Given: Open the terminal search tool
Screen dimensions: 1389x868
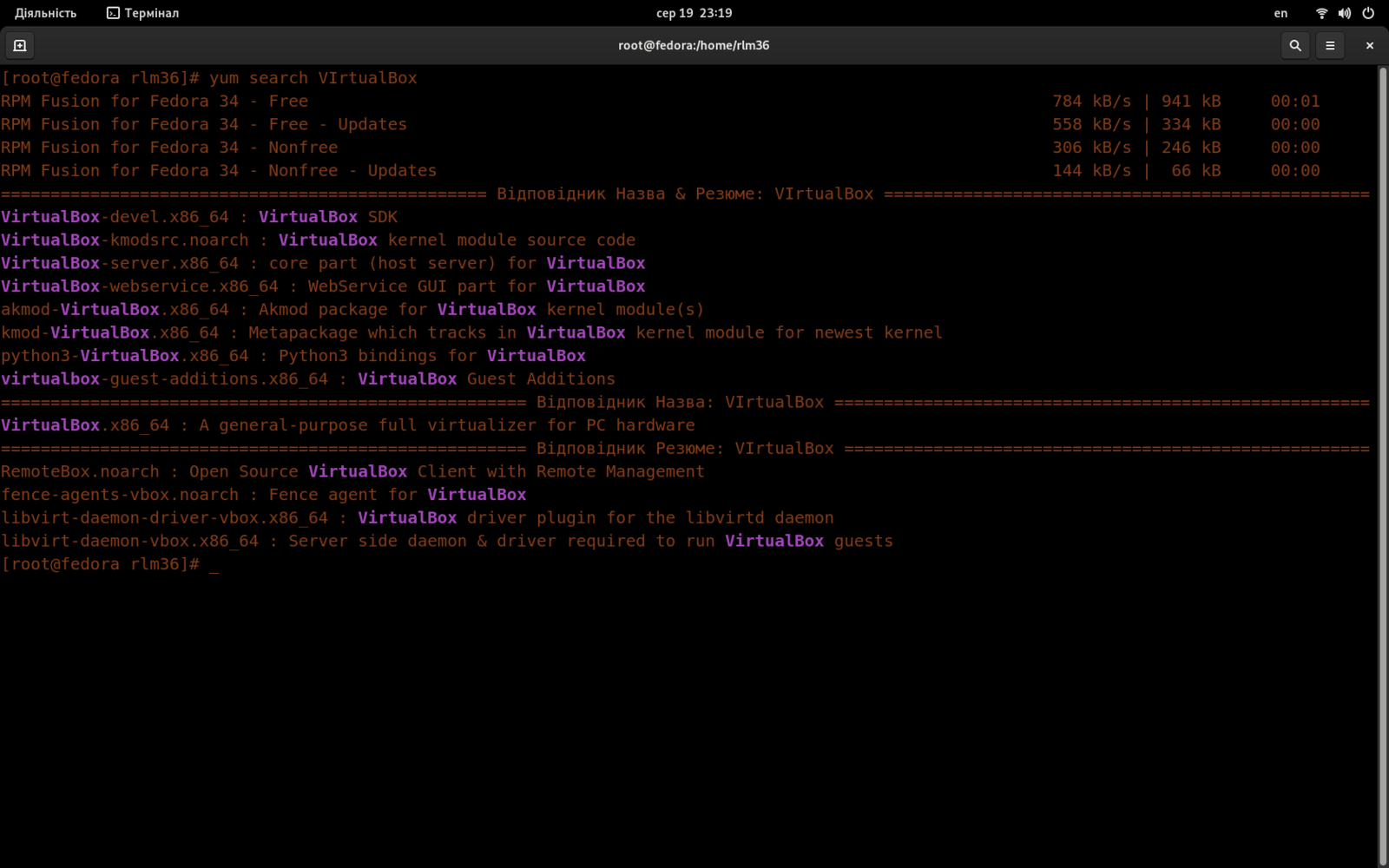Looking at the screenshot, I should click(x=1295, y=45).
